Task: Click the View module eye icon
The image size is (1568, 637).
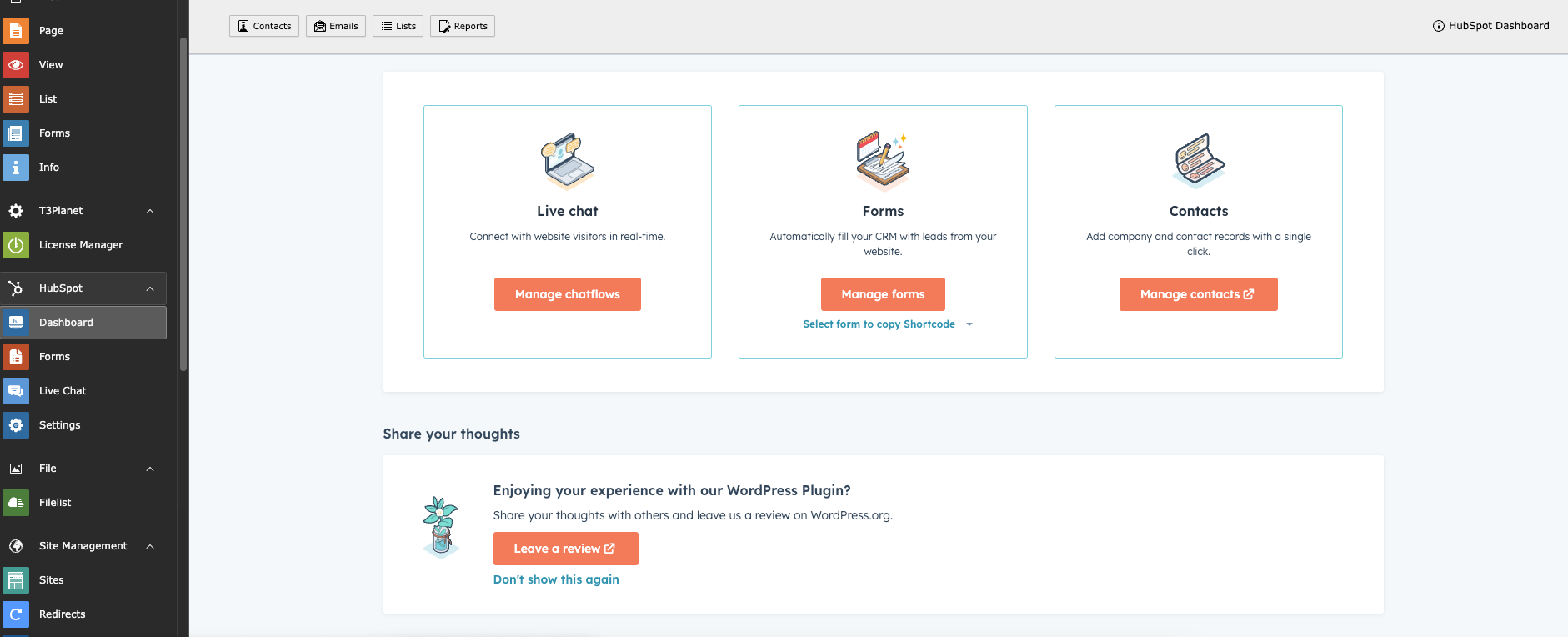Action: tap(16, 65)
